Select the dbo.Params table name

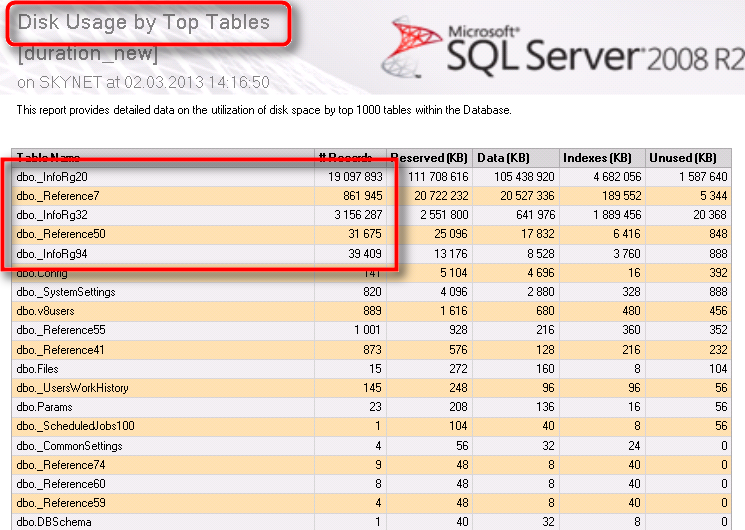[45, 407]
